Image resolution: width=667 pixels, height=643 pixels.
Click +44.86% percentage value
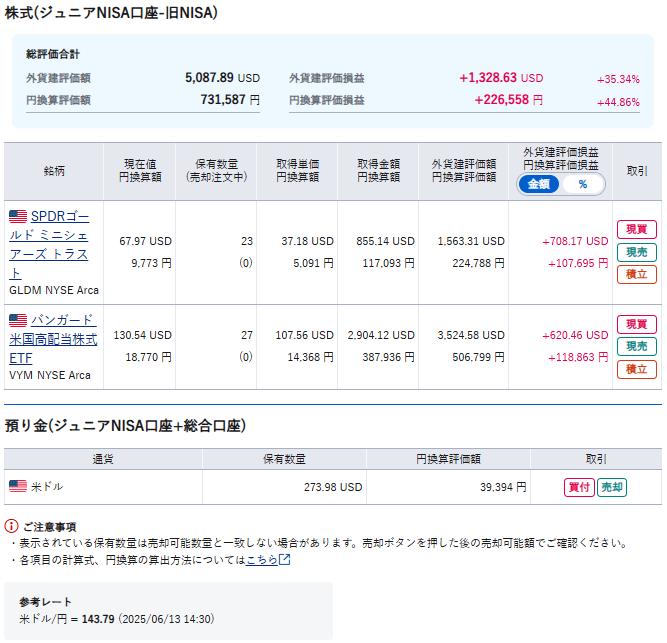coord(618,102)
